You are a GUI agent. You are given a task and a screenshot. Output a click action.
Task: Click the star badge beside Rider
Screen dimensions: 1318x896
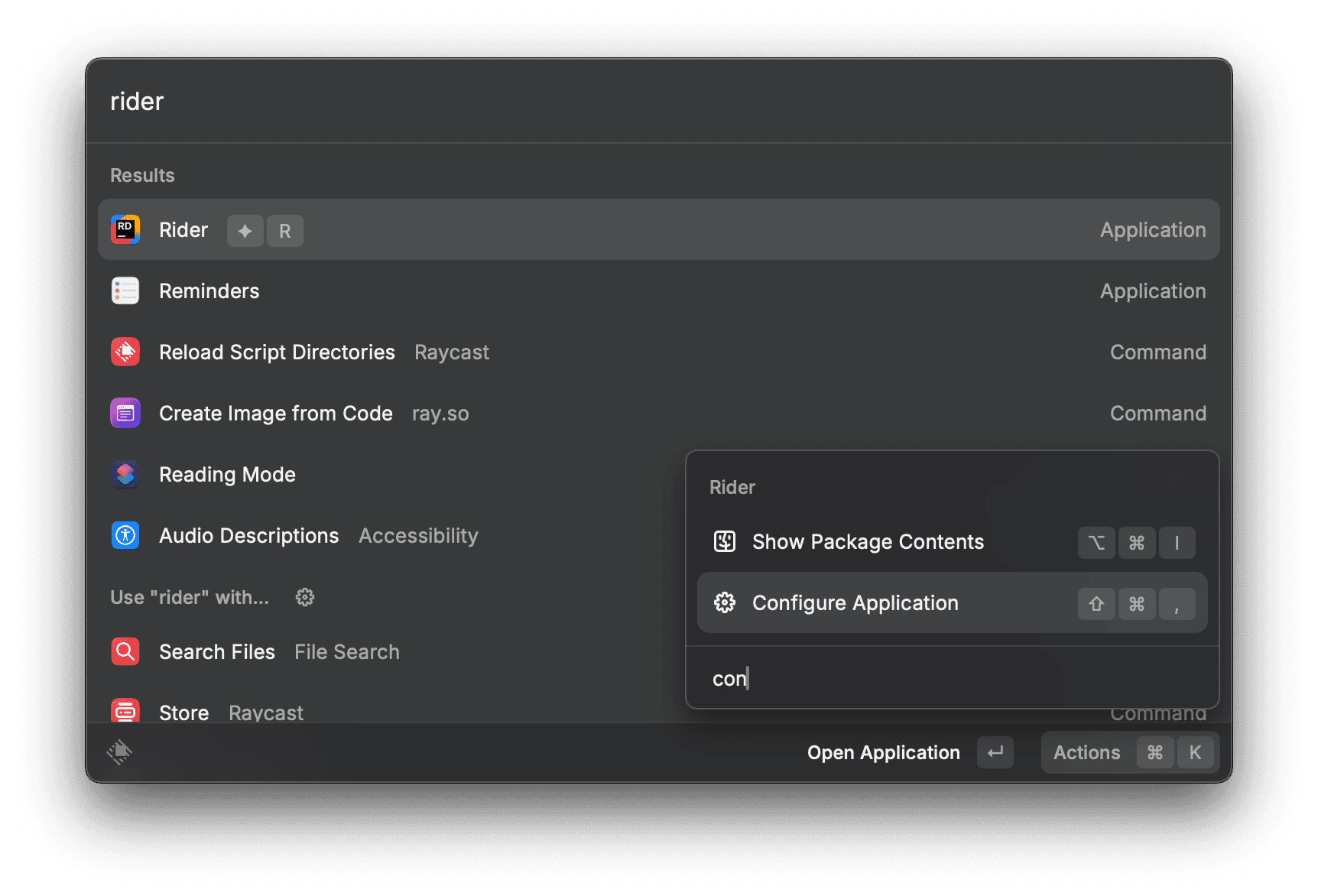(x=245, y=230)
